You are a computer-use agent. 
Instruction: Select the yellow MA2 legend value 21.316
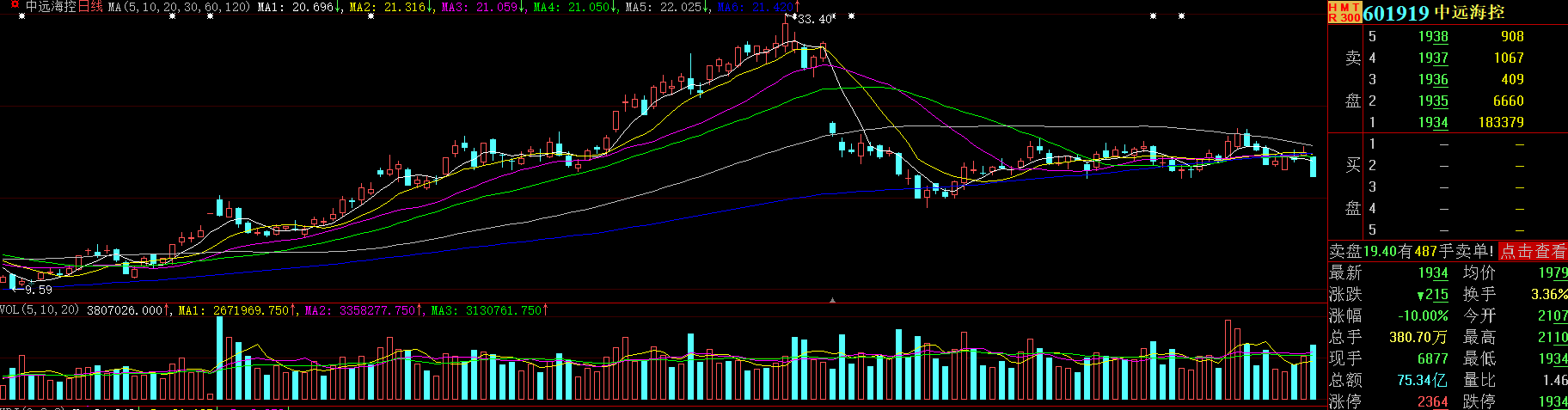(404, 7)
